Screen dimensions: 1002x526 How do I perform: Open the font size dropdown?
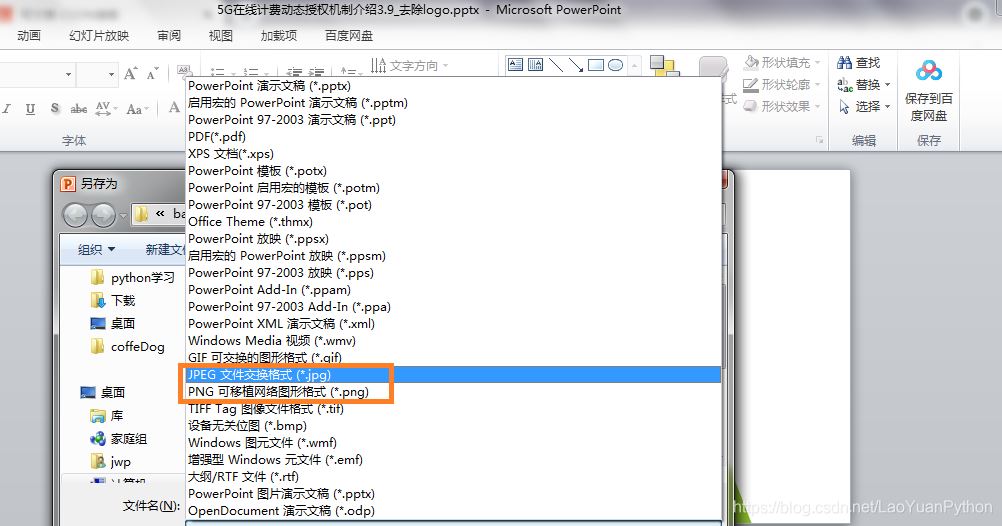(x=111, y=75)
